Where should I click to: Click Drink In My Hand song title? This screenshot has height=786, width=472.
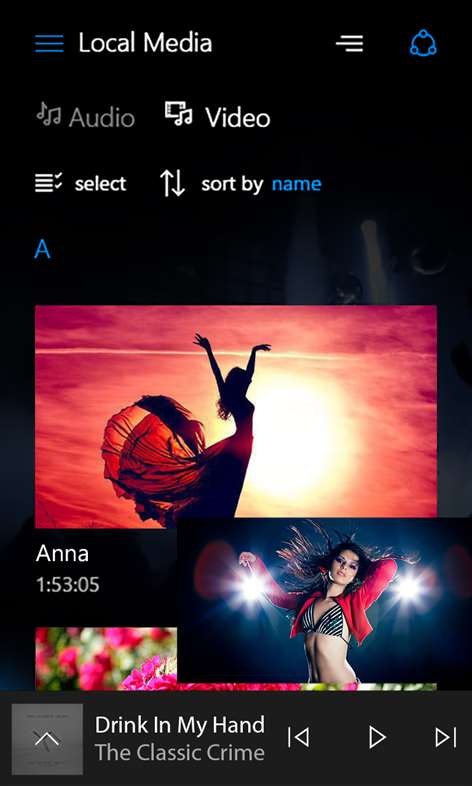point(180,725)
